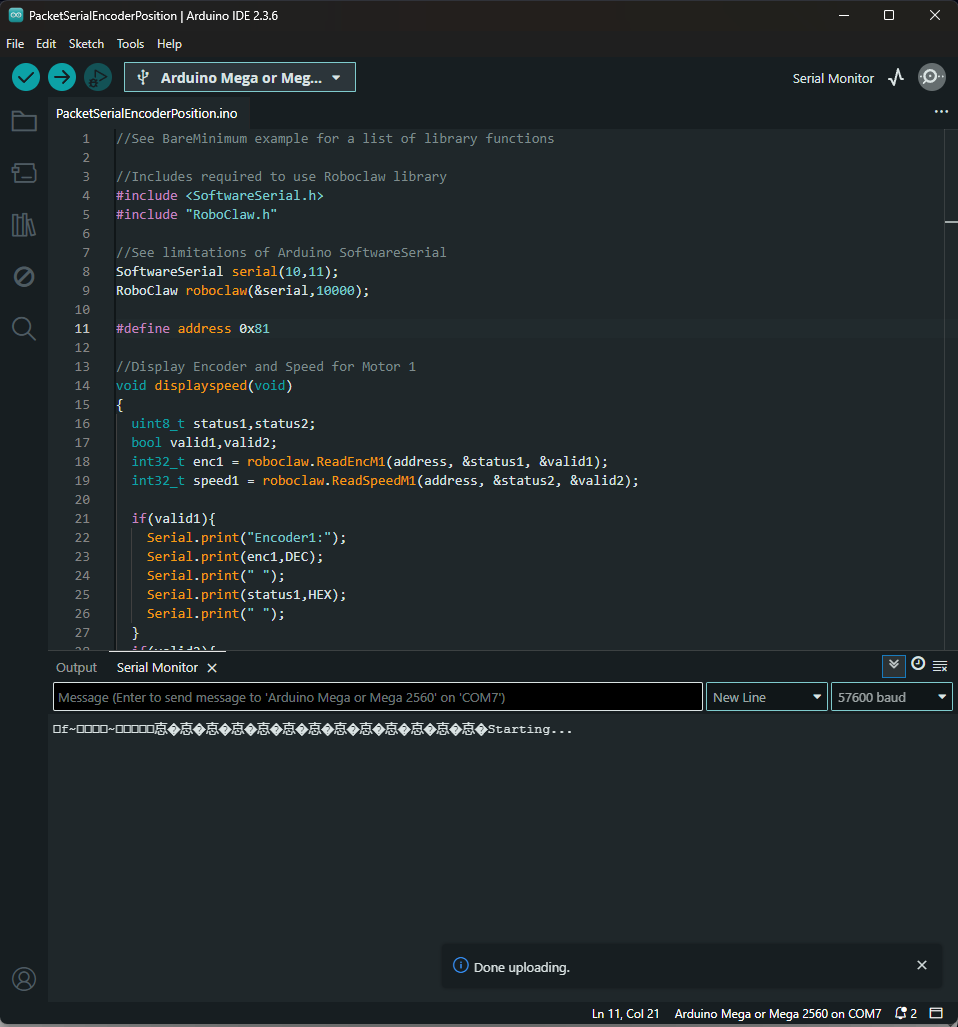This screenshot has width=958, height=1027.
Task: Open the Sketch menu
Action: (x=86, y=44)
